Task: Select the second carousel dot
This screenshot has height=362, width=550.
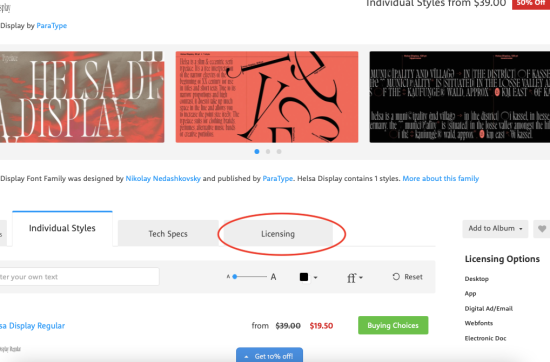Action: point(268,152)
